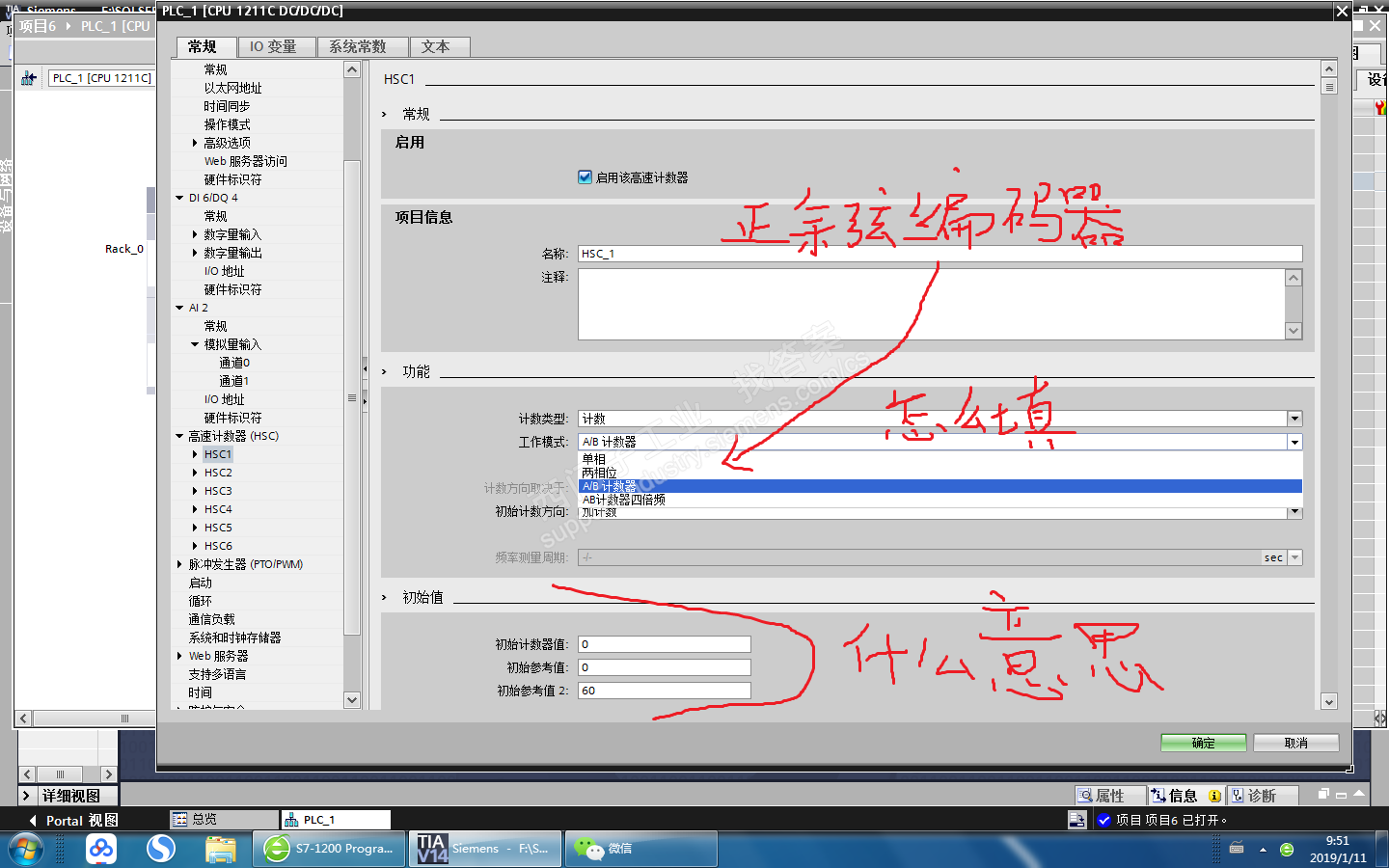Switch to Portal 视图

tap(73, 820)
